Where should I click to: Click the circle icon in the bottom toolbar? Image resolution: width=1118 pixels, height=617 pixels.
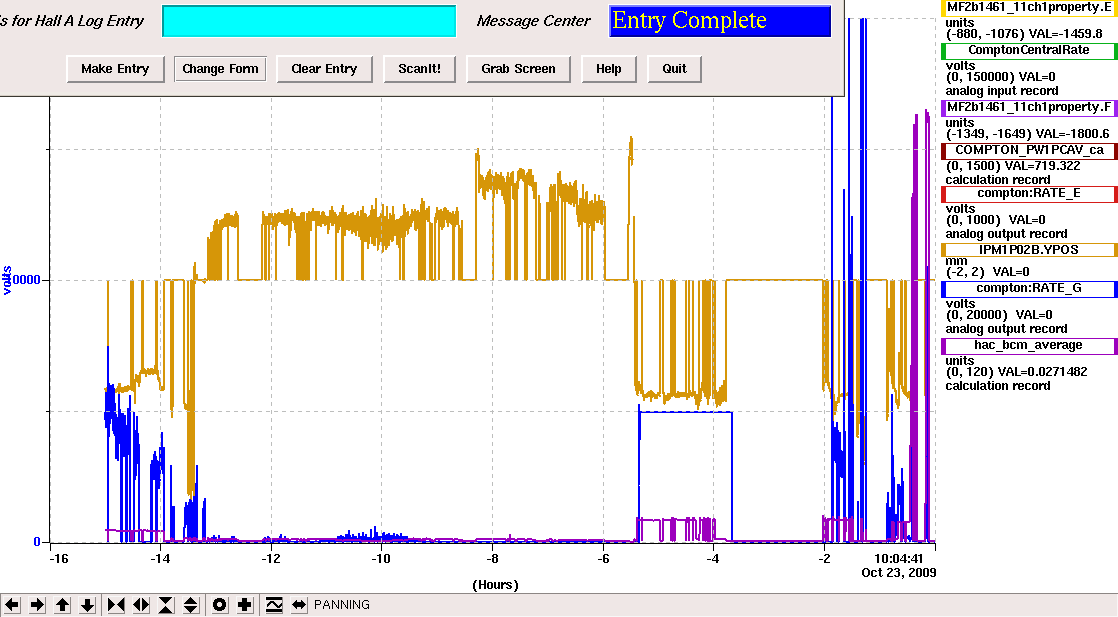point(220,605)
